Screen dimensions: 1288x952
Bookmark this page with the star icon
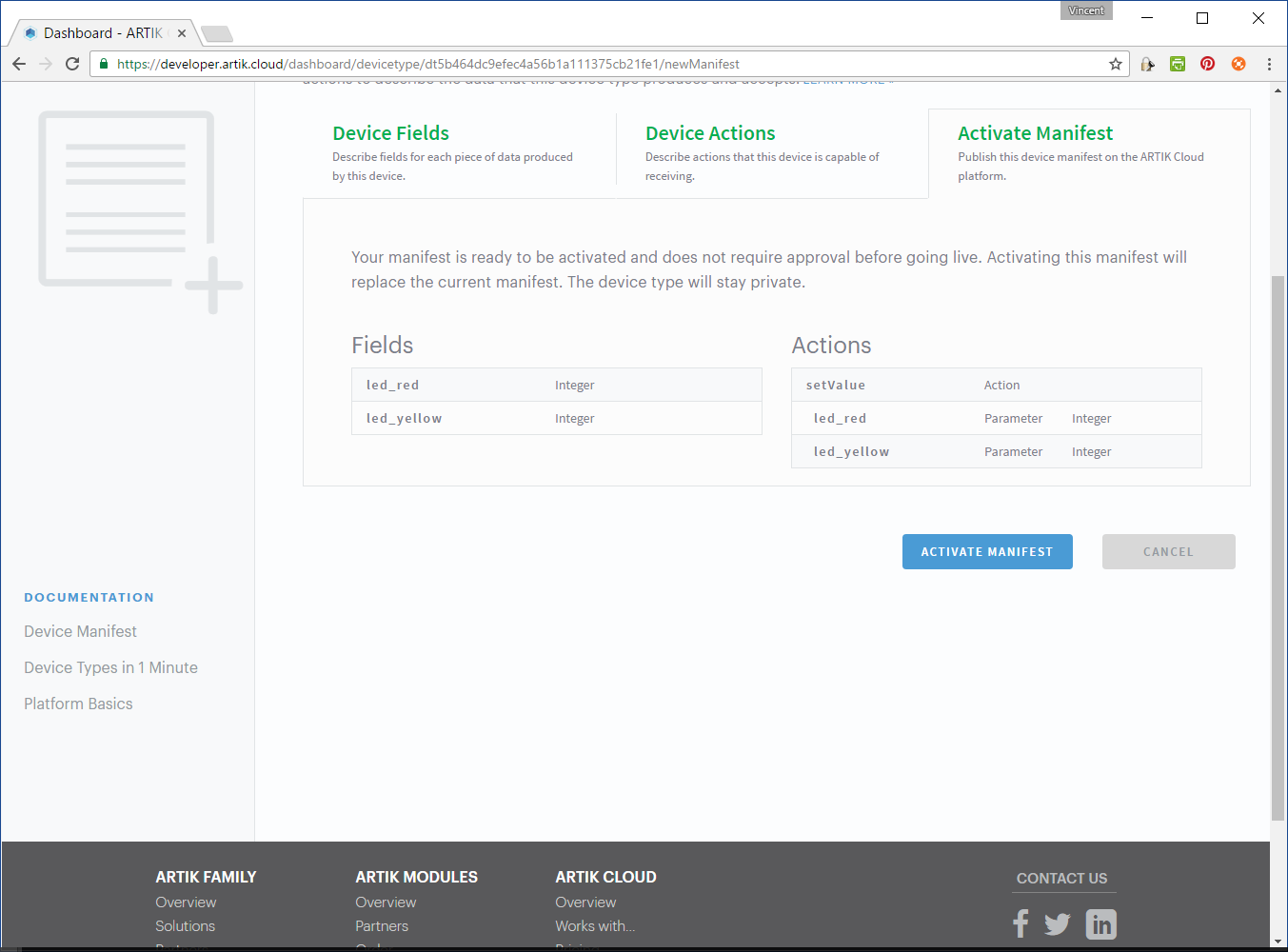click(1115, 63)
